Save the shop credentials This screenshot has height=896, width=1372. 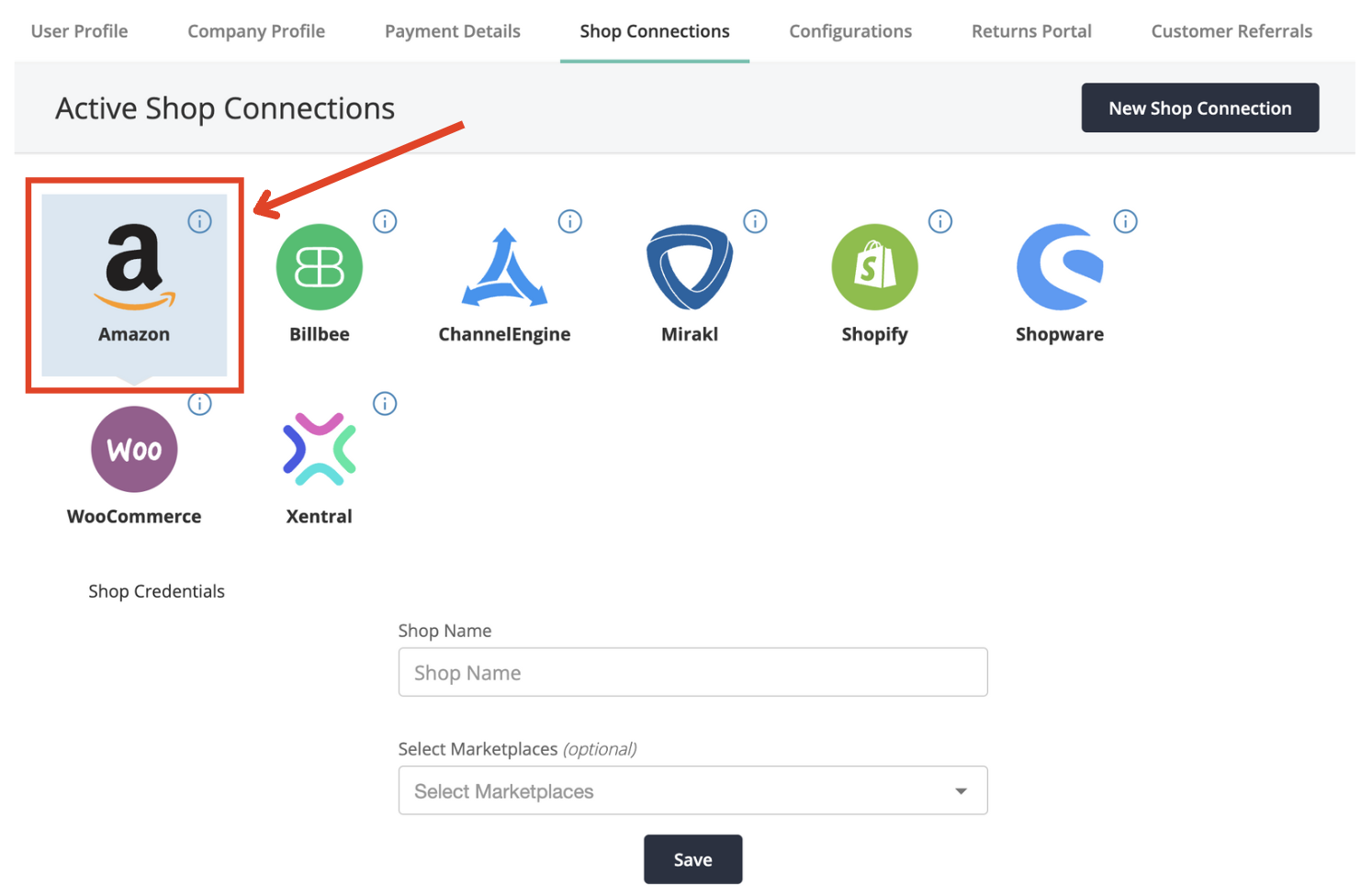point(692,859)
